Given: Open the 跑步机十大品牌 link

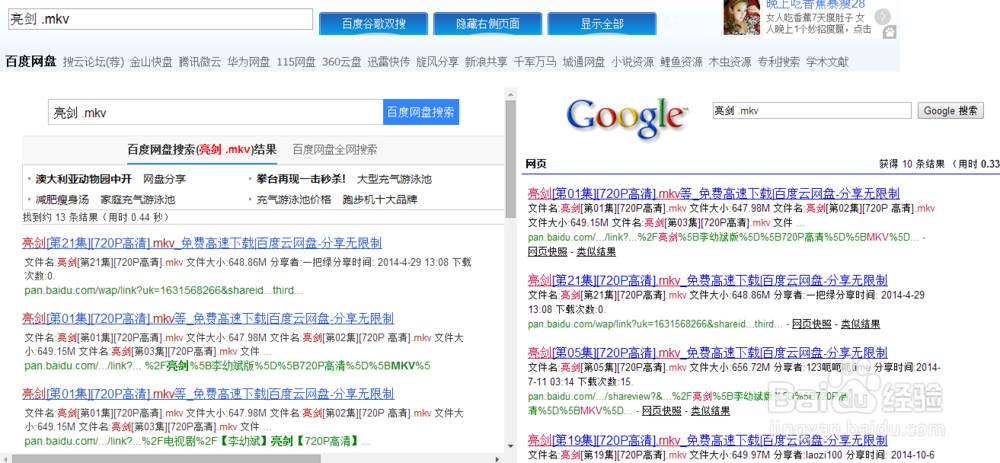Looking at the screenshot, I should (x=380, y=200).
